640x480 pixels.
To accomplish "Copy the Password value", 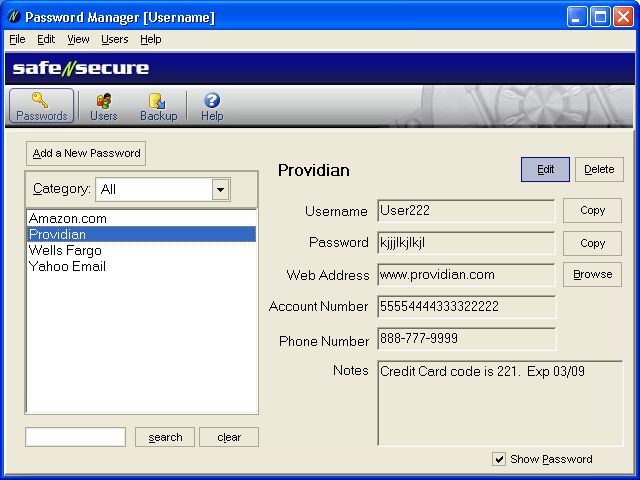I will pyautogui.click(x=592, y=243).
